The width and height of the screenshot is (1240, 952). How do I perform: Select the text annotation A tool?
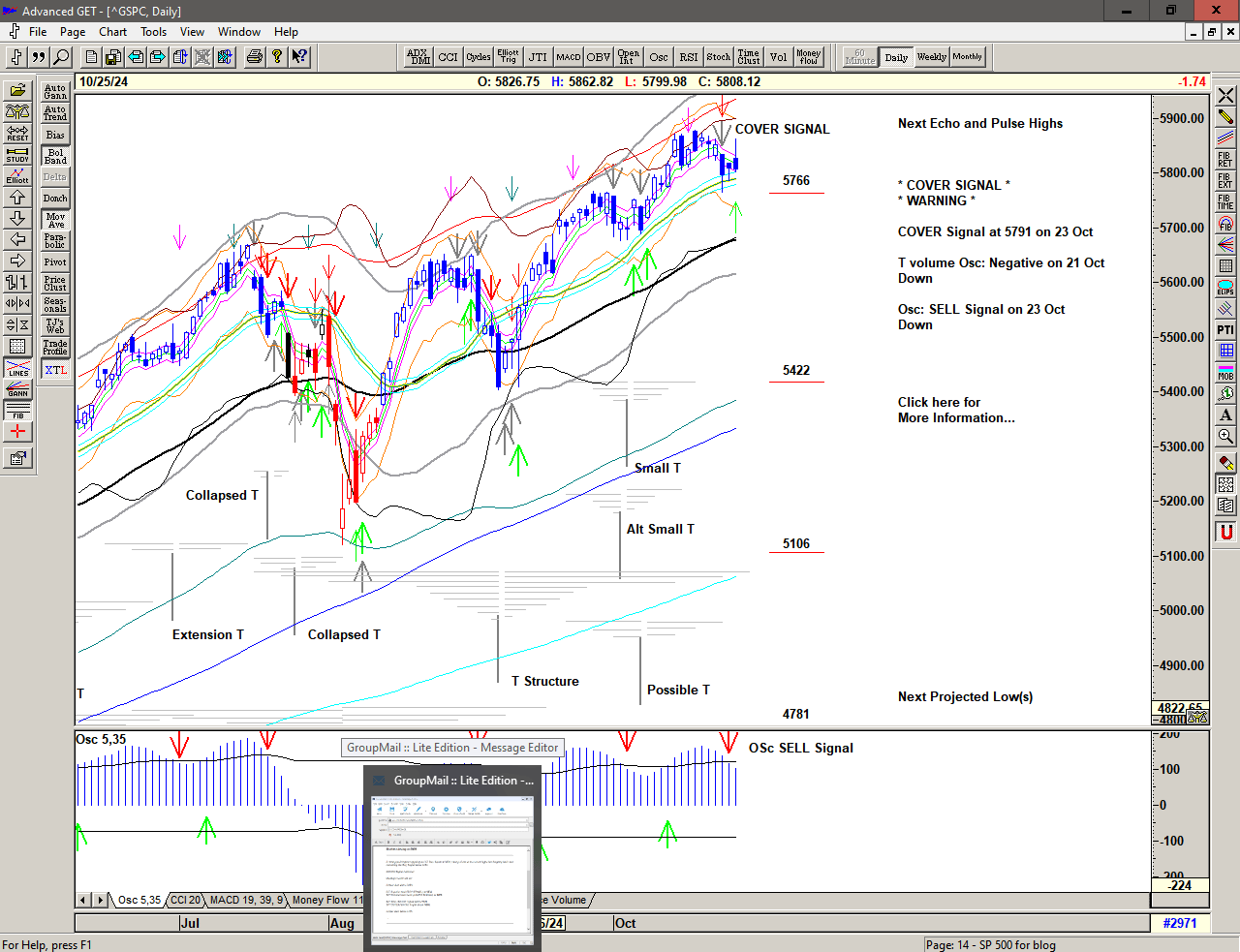[1225, 415]
